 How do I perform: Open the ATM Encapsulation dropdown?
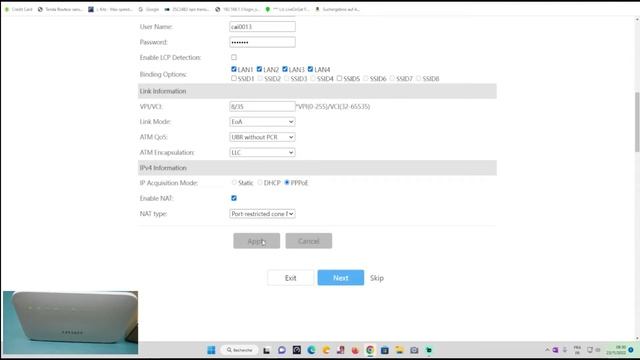(262, 152)
